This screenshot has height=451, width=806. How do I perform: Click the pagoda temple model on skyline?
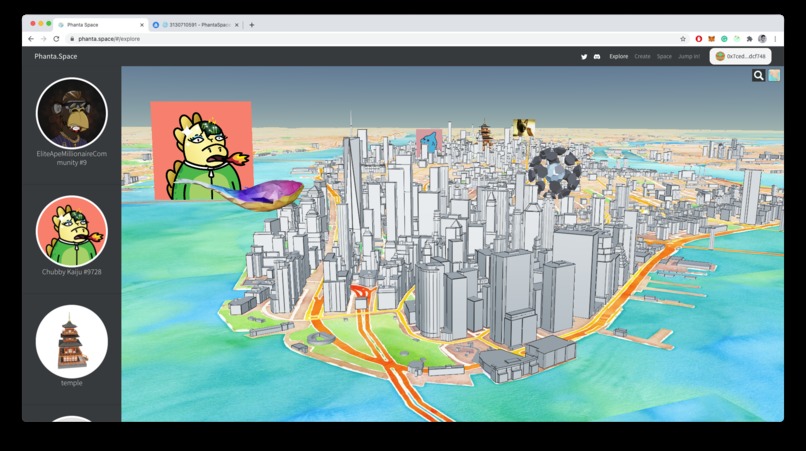point(485,134)
